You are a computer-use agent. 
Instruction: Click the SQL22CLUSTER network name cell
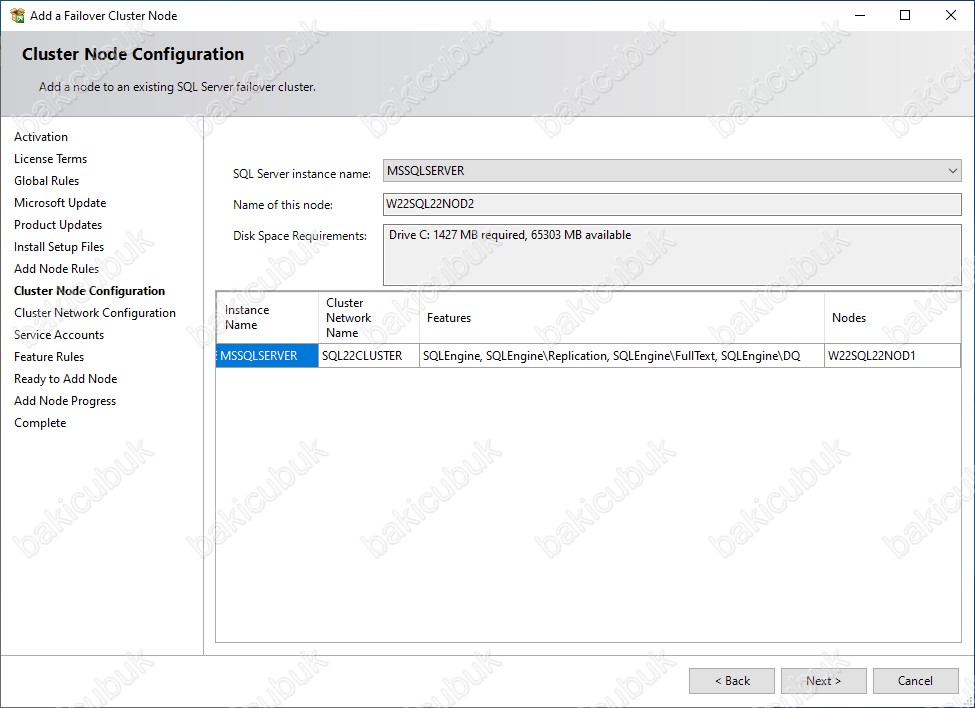tap(369, 356)
